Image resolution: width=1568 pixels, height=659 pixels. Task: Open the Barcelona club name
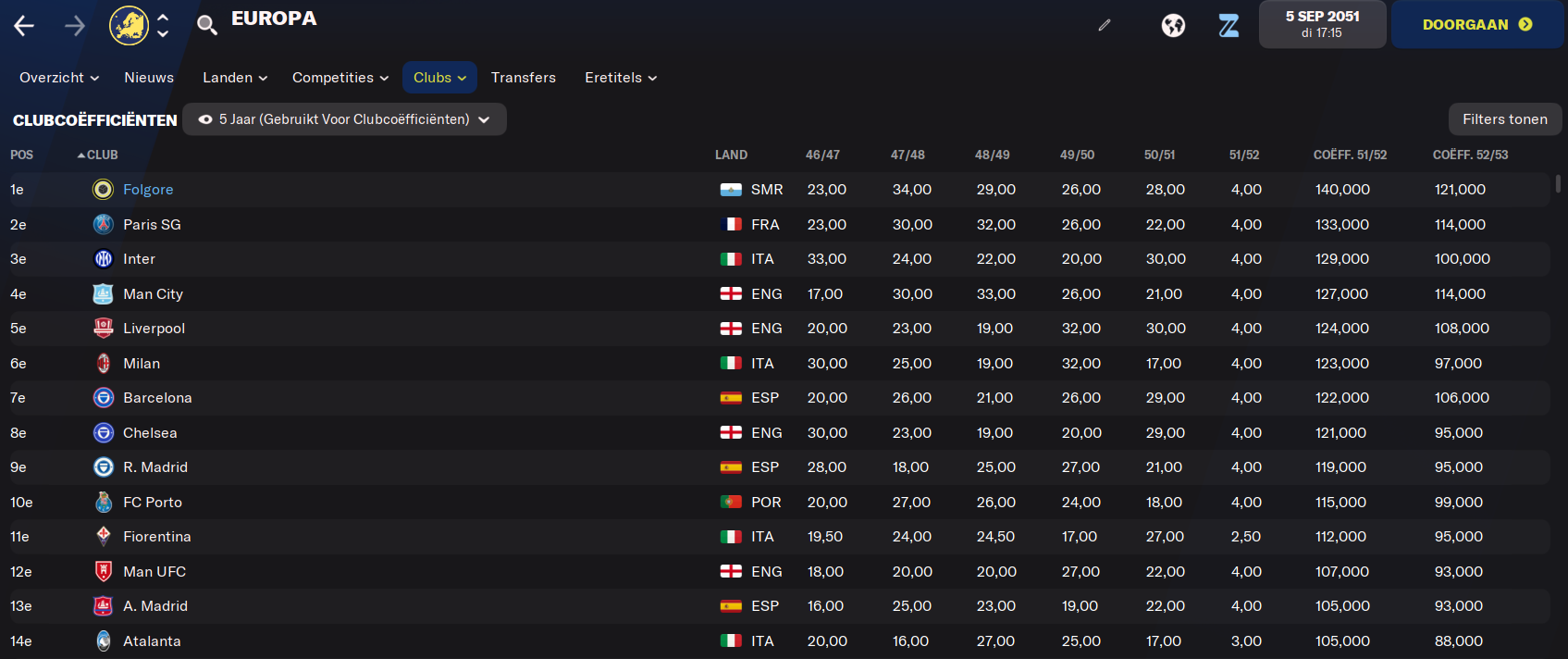(157, 398)
